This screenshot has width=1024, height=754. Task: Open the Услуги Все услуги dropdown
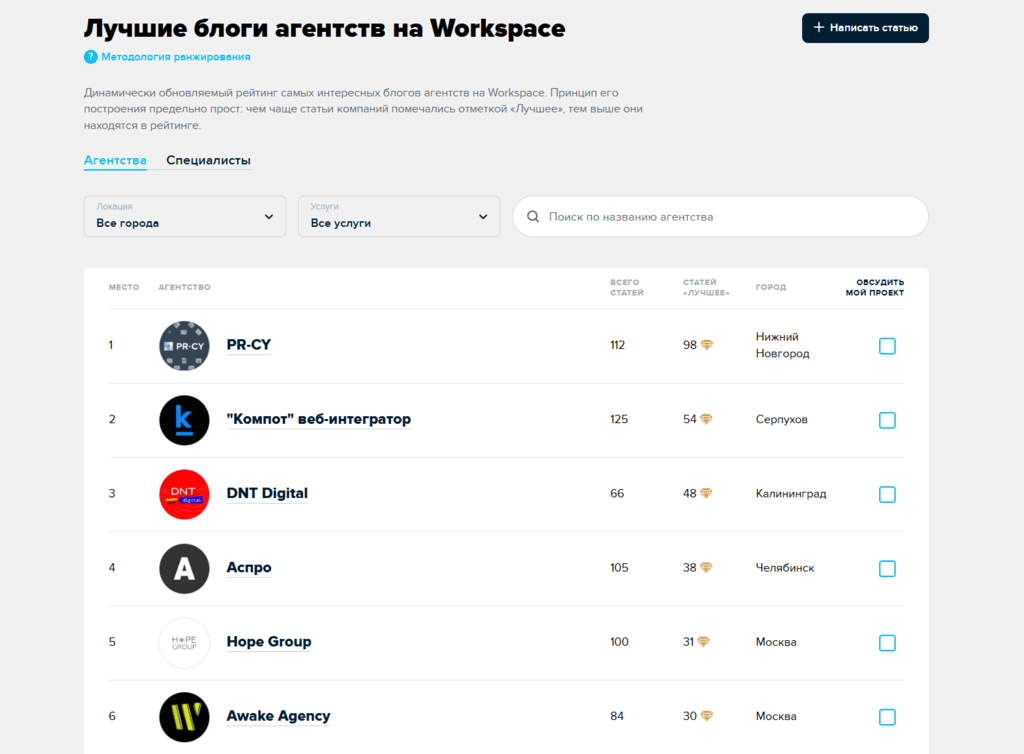(x=399, y=216)
